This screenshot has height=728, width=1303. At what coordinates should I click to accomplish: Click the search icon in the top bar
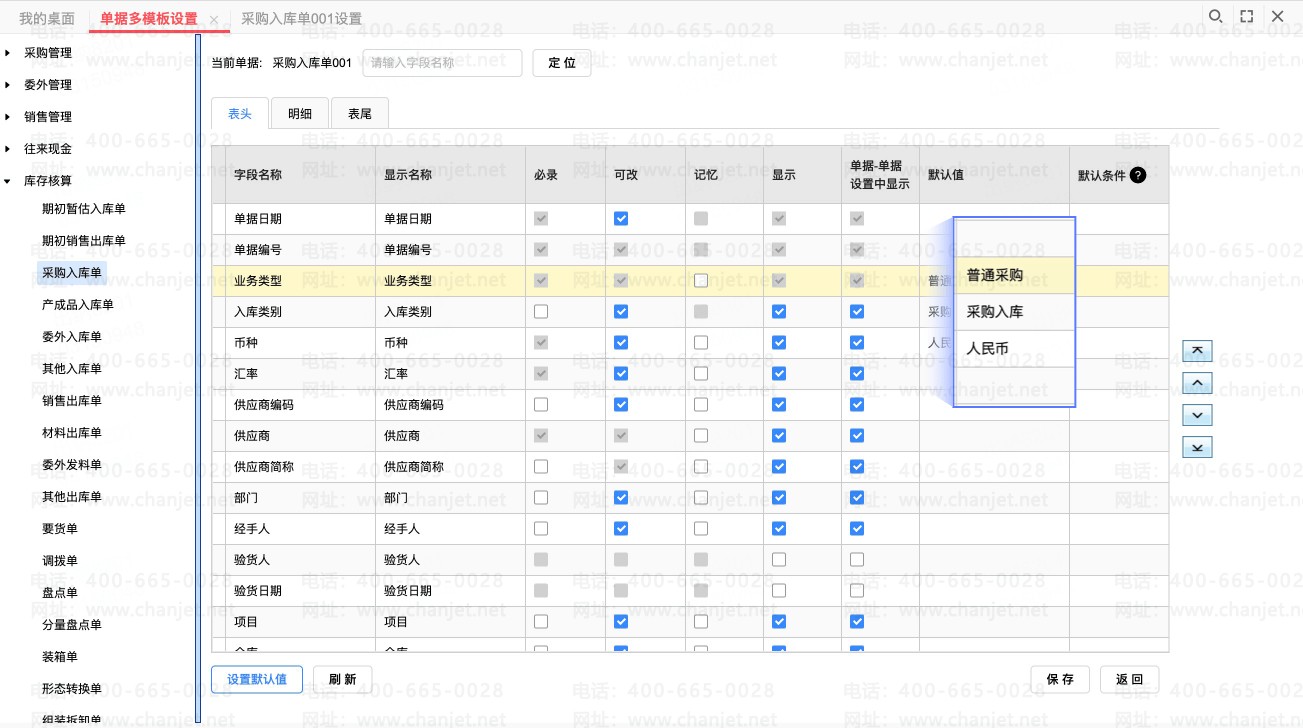coord(1215,17)
